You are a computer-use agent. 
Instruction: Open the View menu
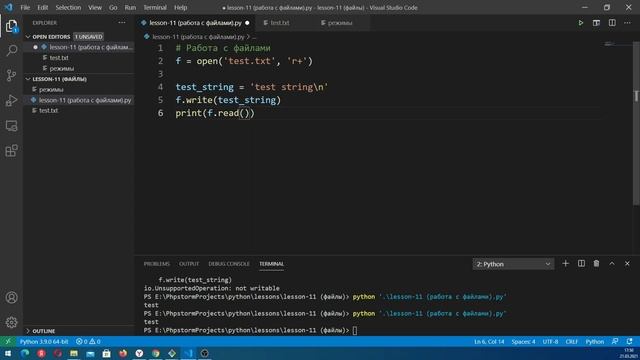(x=95, y=7)
